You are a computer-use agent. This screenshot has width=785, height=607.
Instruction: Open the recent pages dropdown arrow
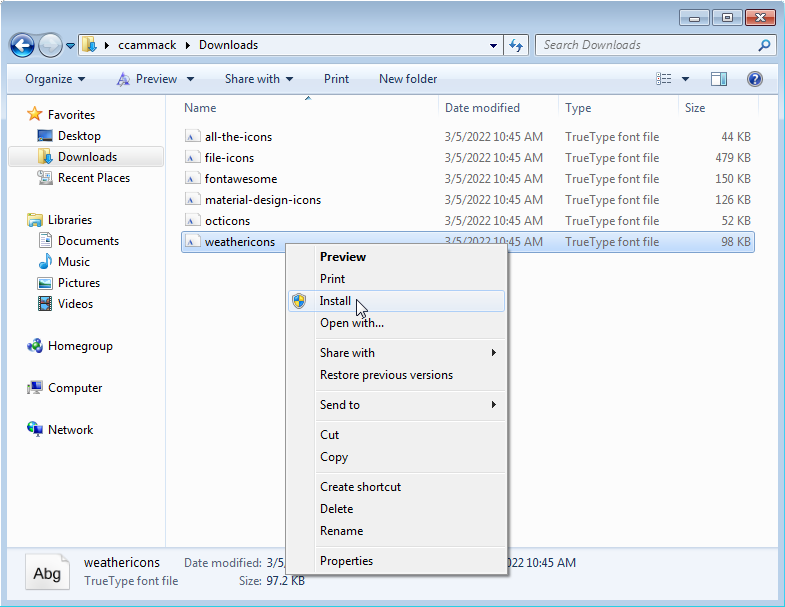[x=71, y=46]
